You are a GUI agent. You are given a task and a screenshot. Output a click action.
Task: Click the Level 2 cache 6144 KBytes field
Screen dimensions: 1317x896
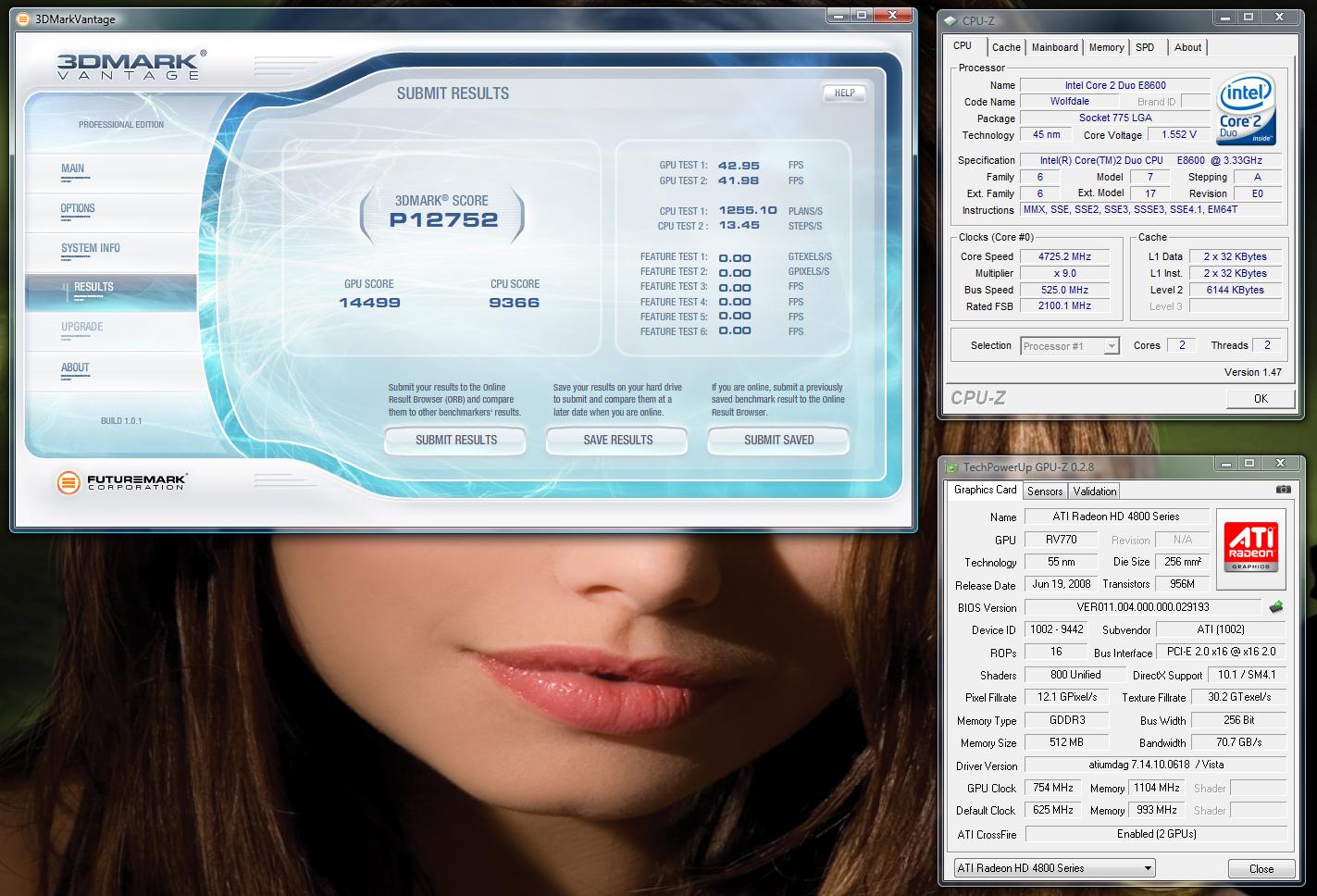click(x=1236, y=290)
